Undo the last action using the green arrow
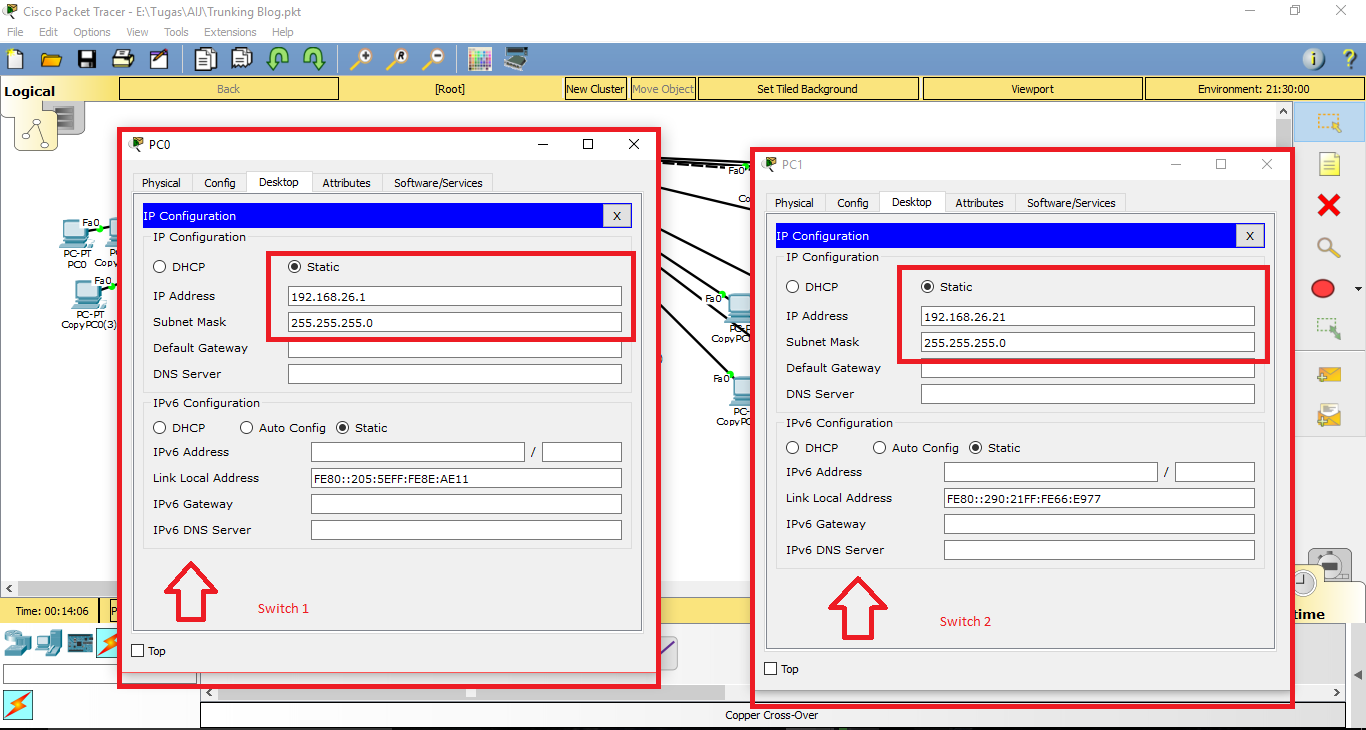 [x=277, y=59]
